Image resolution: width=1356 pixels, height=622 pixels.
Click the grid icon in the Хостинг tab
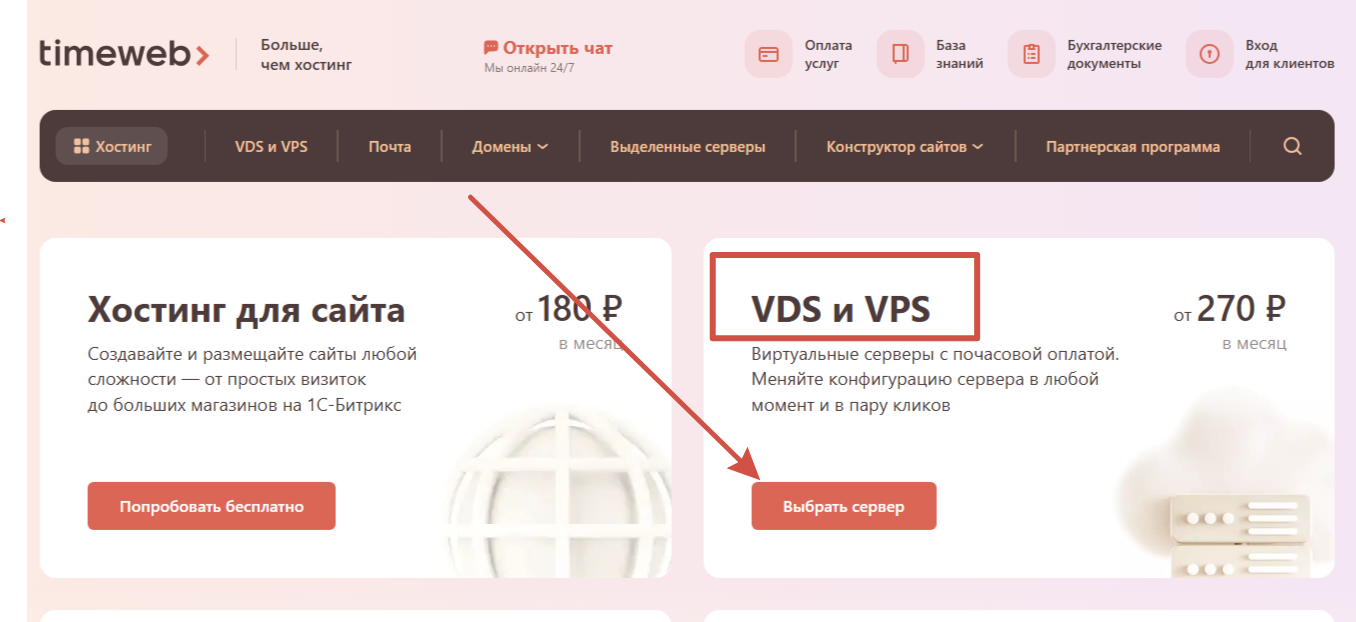point(82,146)
